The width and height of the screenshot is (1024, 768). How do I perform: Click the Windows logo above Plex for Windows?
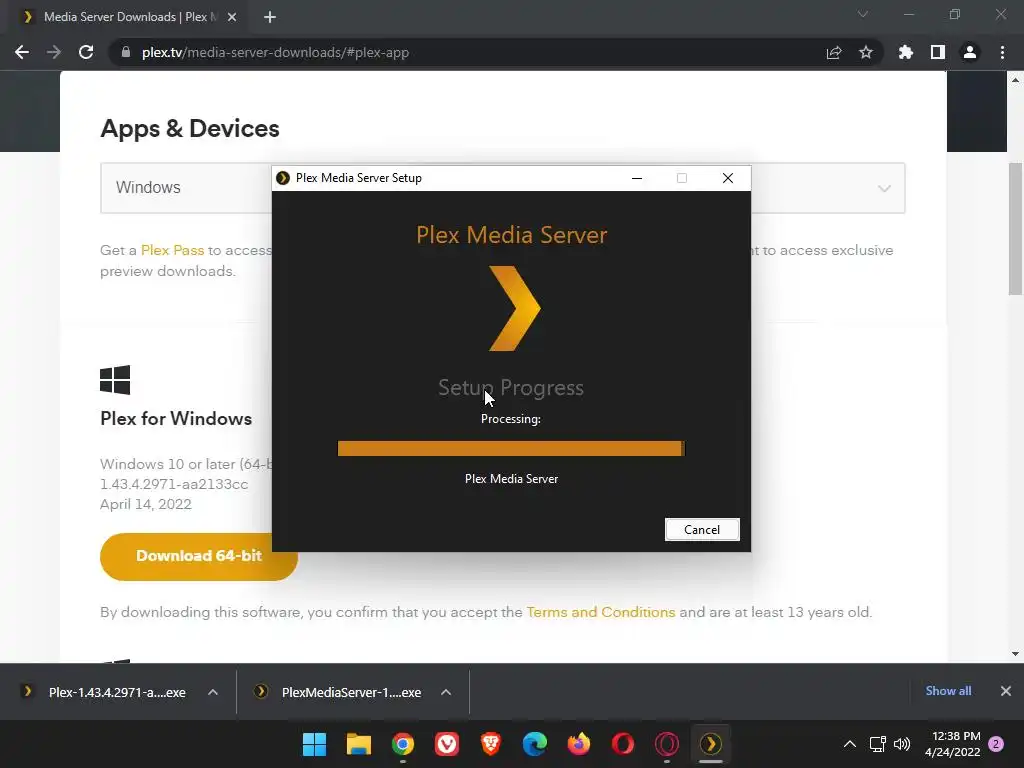(115, 379)
